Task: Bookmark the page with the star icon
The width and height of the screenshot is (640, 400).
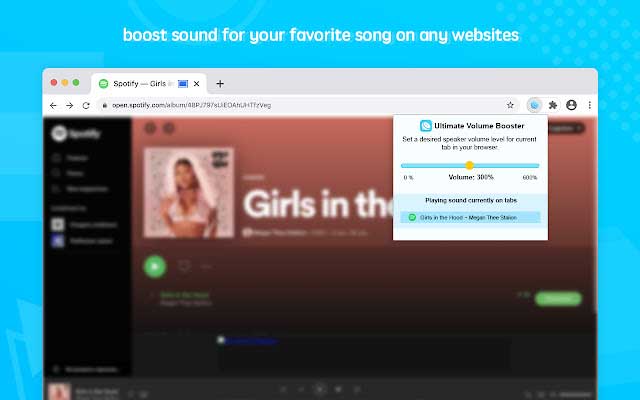Action: point(510,105)
